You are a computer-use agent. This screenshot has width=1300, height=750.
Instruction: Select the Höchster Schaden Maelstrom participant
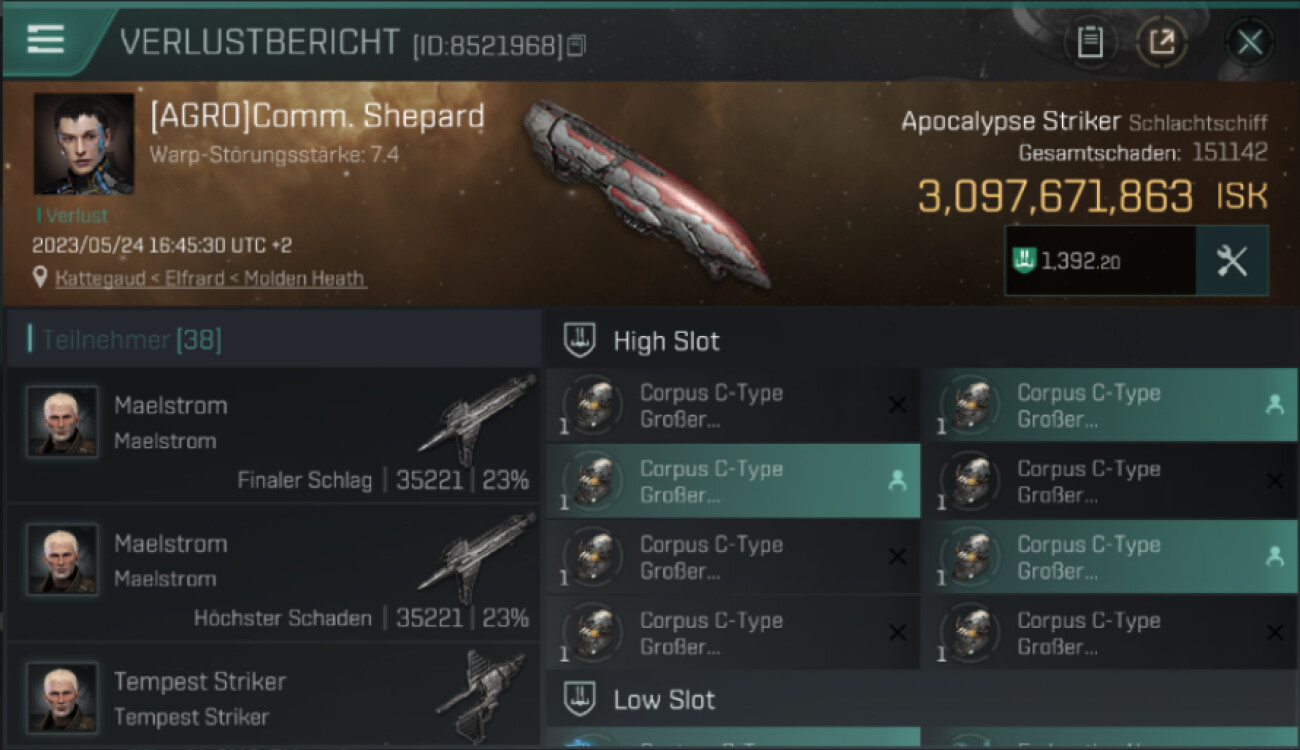pos(273,573)
